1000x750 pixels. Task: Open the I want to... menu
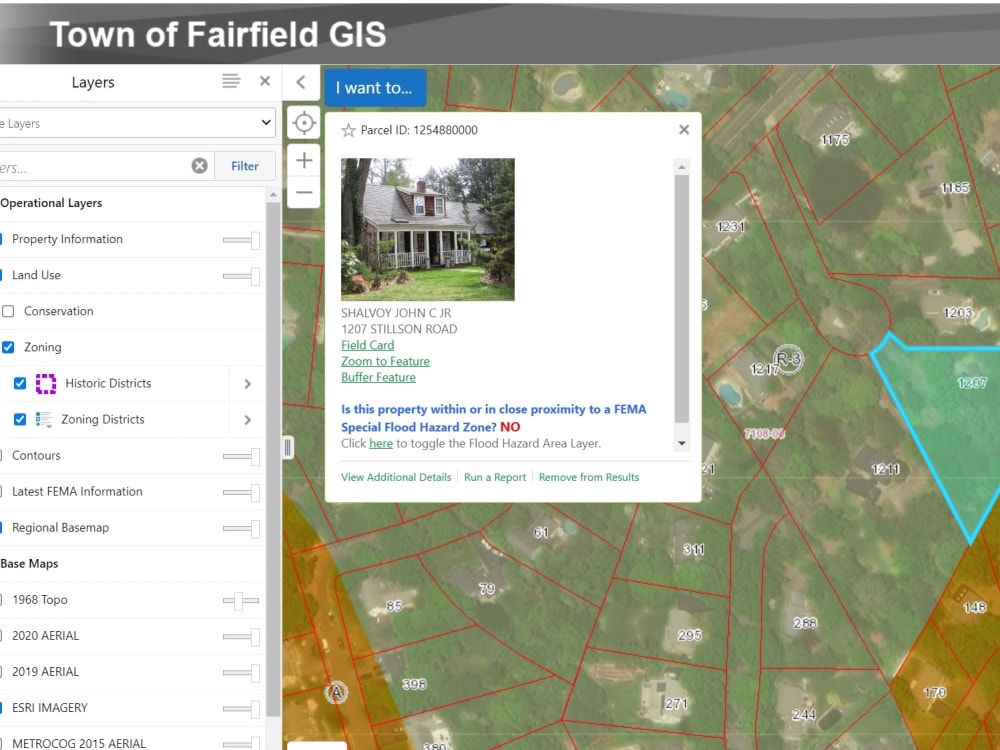pos(375,88)
